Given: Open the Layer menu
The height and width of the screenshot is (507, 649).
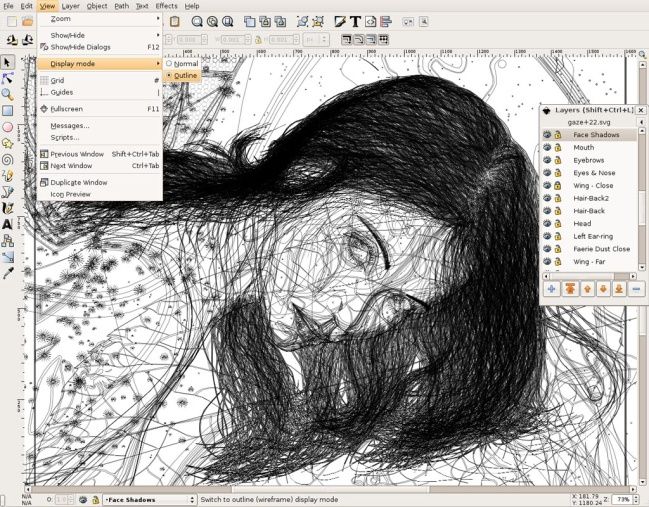Looking at the screenshot, I should click(70, 6).
